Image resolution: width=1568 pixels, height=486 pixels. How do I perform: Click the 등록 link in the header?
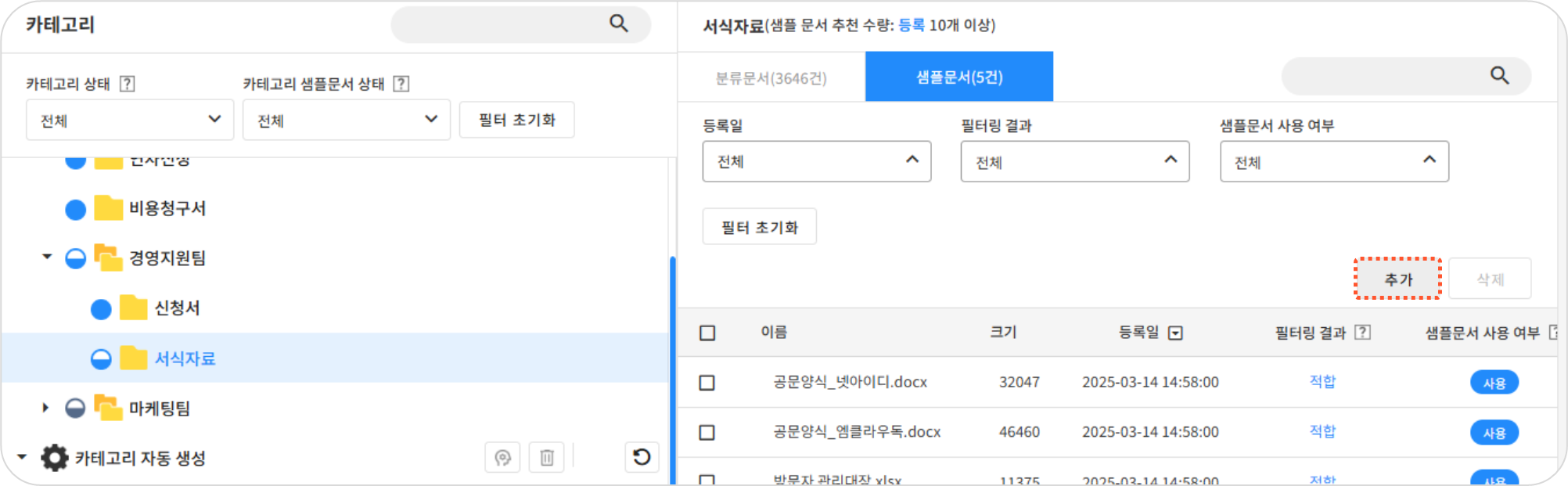point(911,25)
